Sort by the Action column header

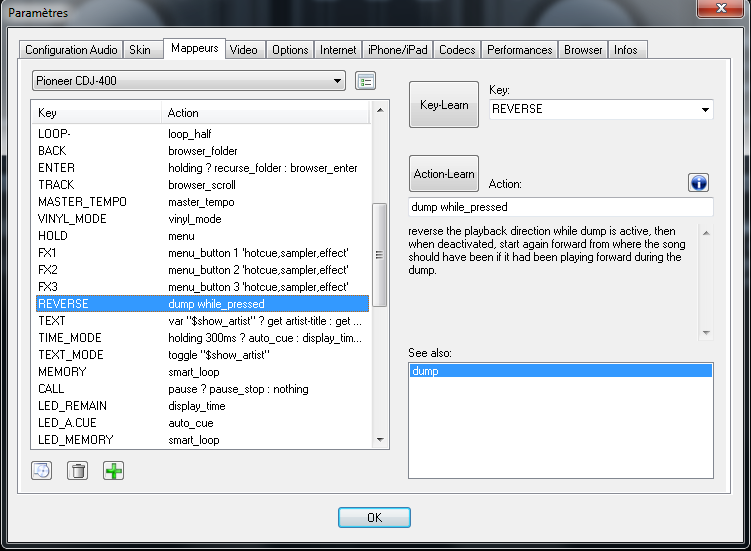pos(266,113)
